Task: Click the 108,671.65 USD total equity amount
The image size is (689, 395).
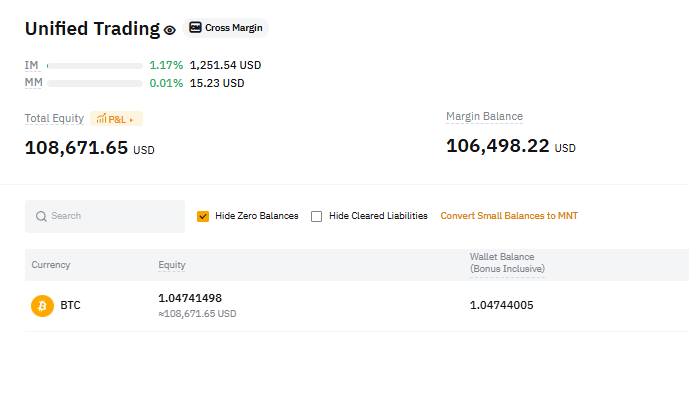Action: pos(90,148)
